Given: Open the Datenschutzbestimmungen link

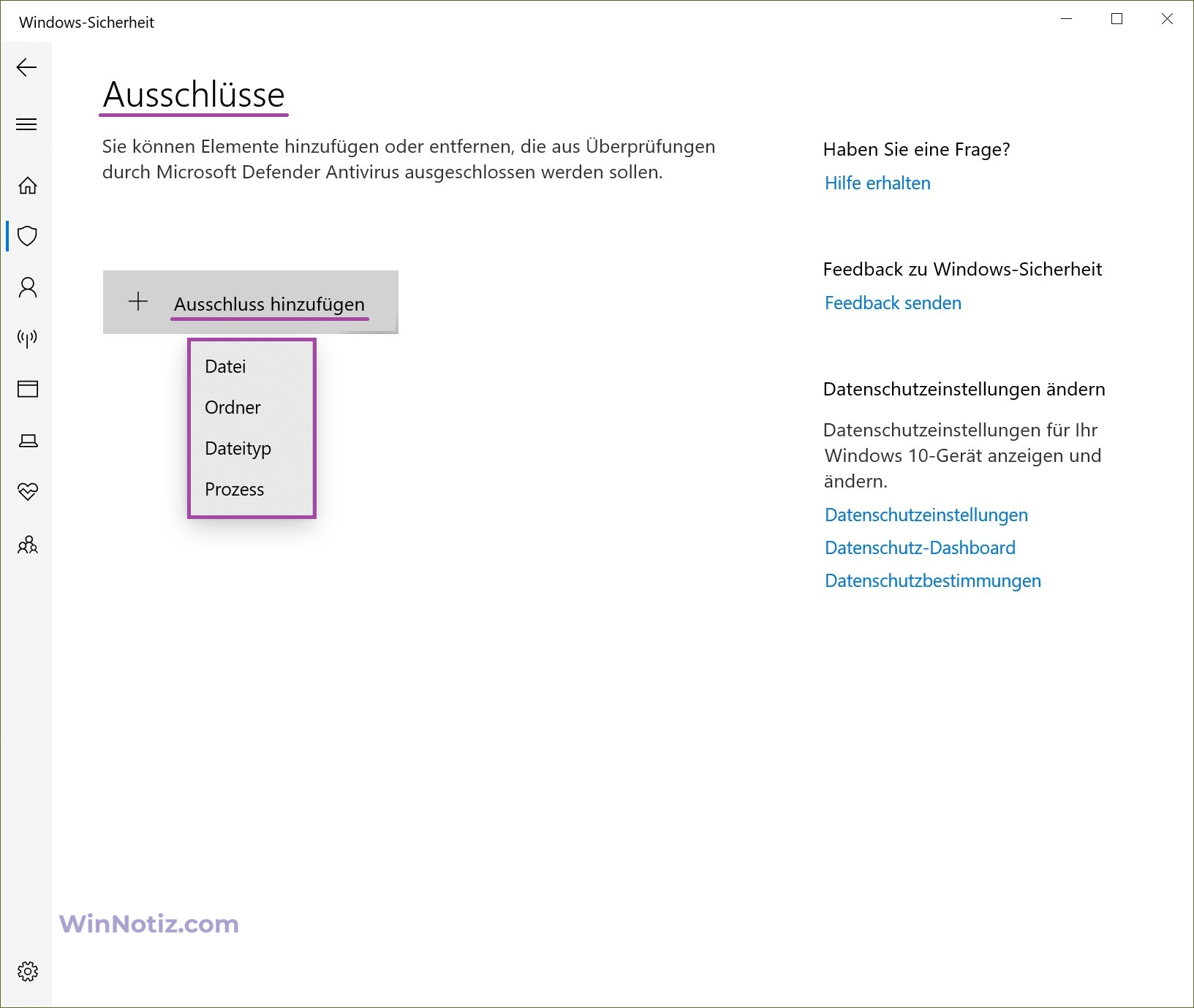Looking at the screenshot, I should point(933,581).
